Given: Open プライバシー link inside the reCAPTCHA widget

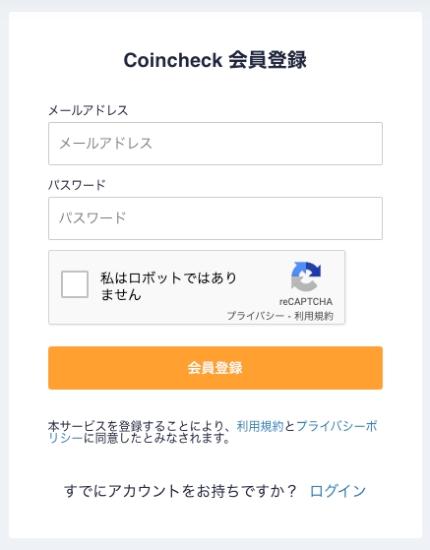Looking at the screenshot, I should tap(255, 316).
